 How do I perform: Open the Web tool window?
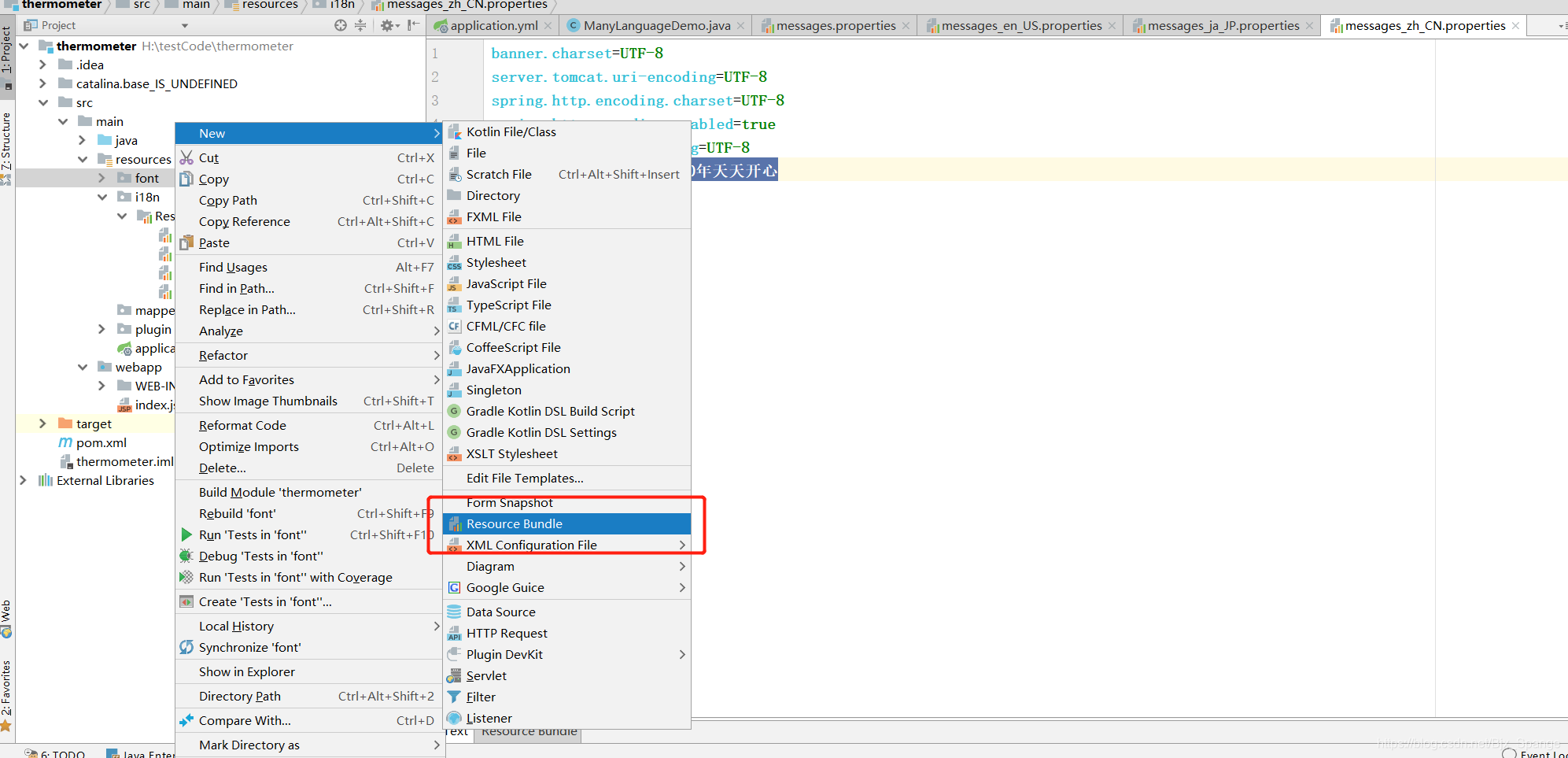coord(7,618)
